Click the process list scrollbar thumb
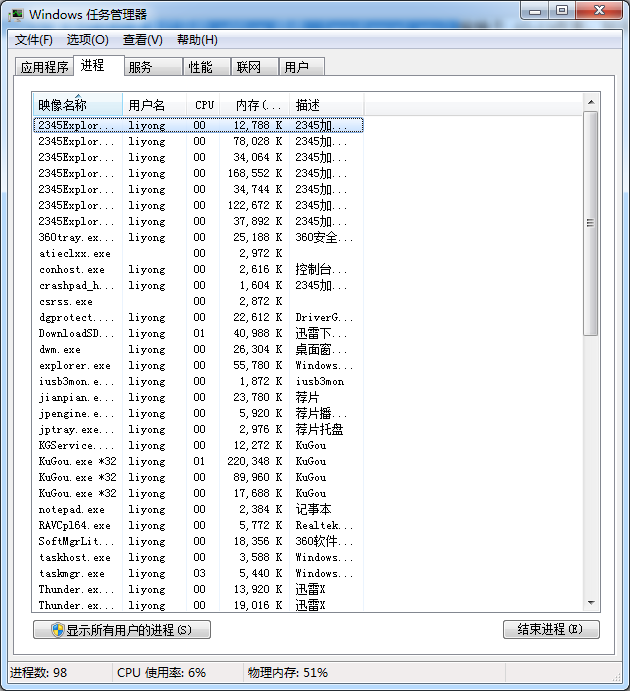Screen dimensions: 630x691 click(590, 223)
